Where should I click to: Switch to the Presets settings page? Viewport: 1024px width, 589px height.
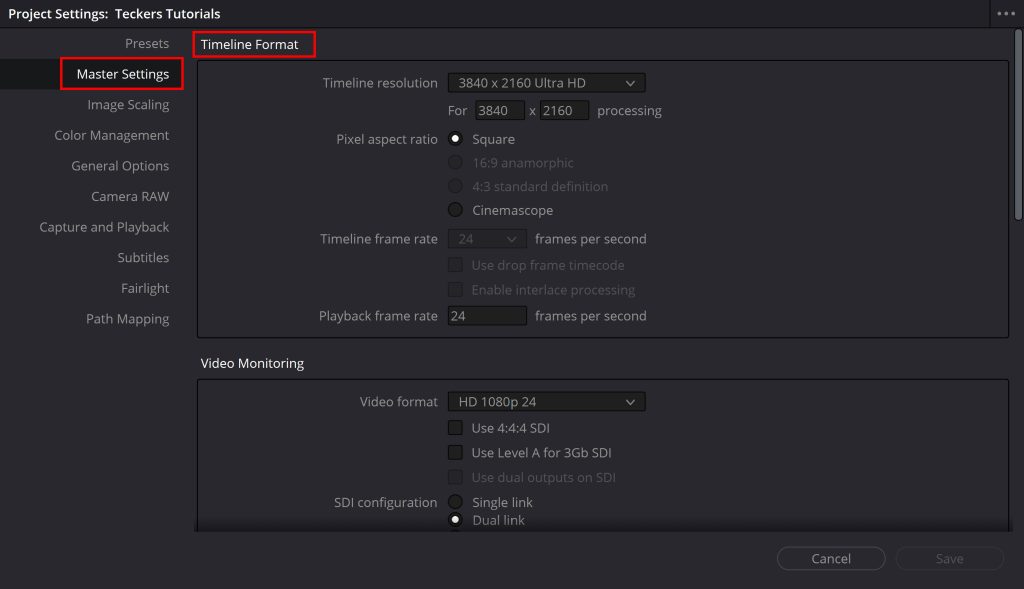[x=146, y=43]
